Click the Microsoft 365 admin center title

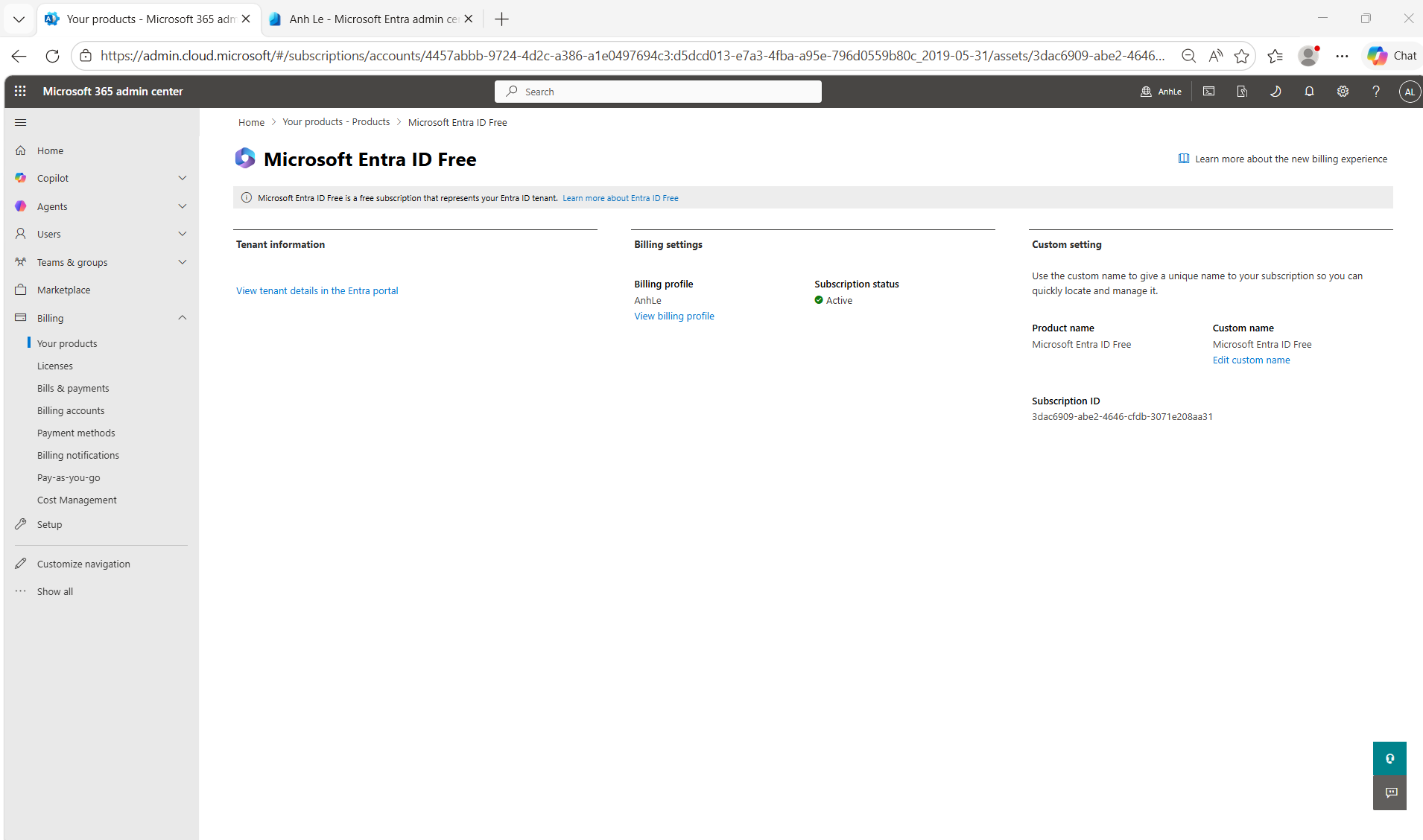pos(112,91)
